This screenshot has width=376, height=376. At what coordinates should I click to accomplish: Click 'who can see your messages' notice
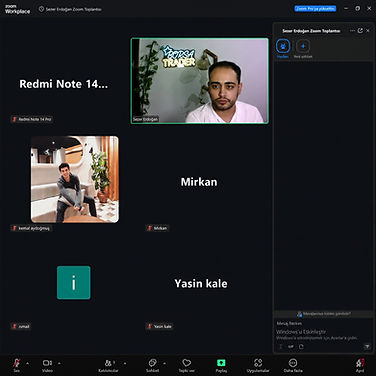click(323, 314)
